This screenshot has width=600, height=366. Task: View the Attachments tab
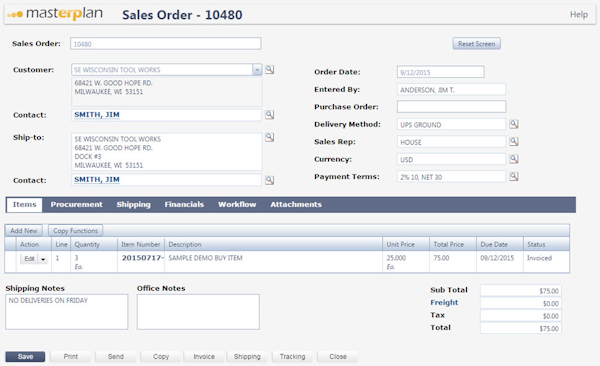pos(296,205)
